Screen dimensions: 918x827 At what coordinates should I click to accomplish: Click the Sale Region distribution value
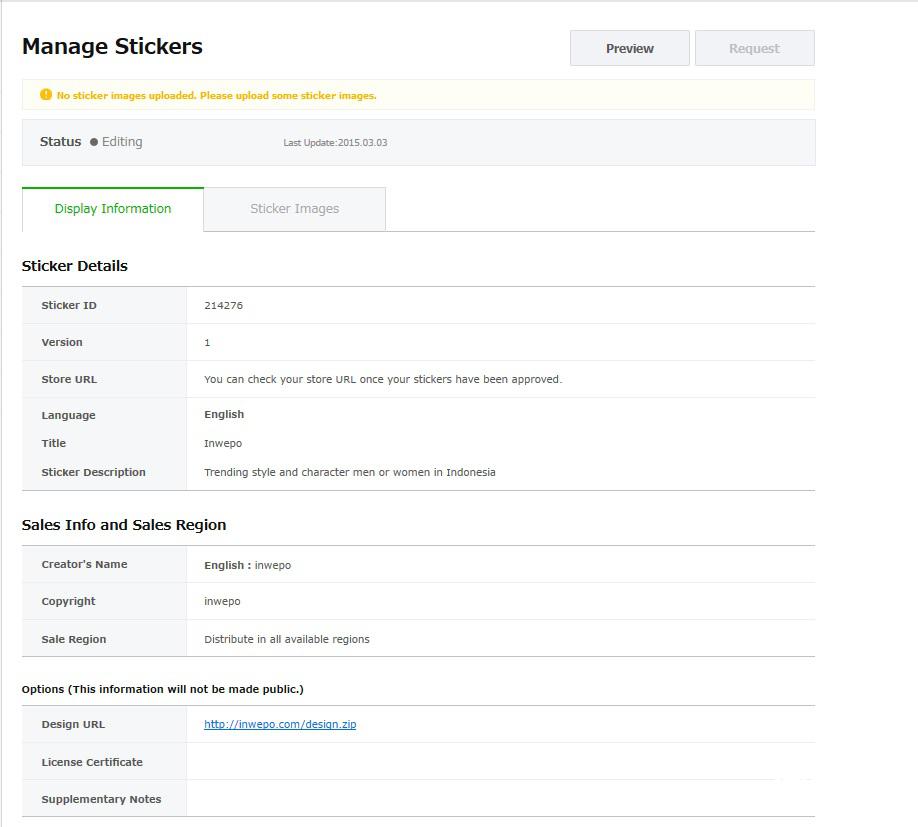click(x=286, y=639)
